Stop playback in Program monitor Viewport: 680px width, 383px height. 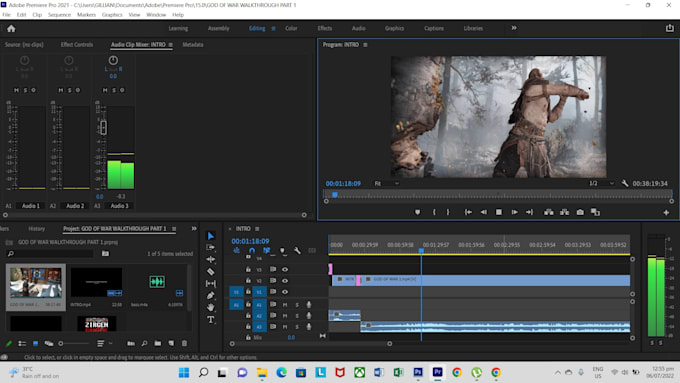pos(499,212)
